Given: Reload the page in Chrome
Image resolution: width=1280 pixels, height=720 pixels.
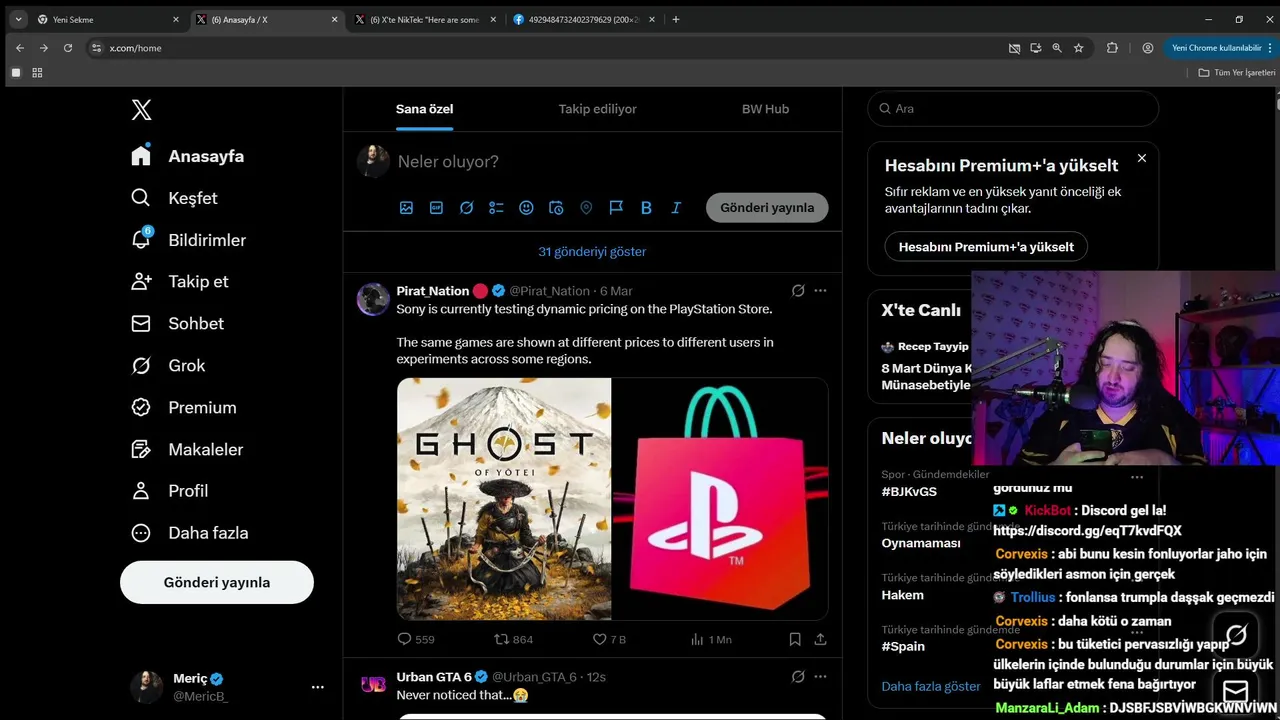Looking at the screenshot, I should 68,48.
